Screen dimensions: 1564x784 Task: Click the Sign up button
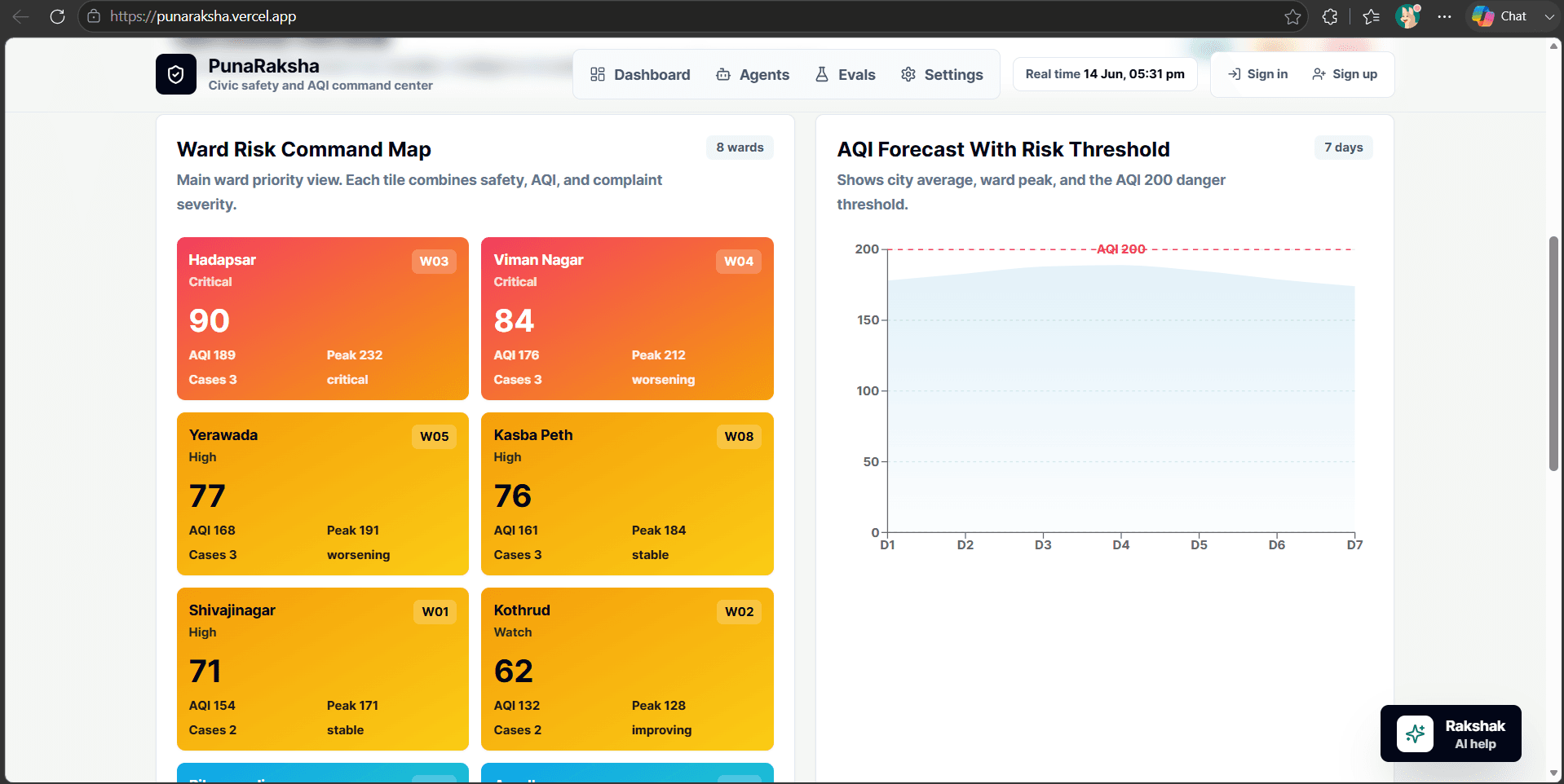click(1345, 74)
